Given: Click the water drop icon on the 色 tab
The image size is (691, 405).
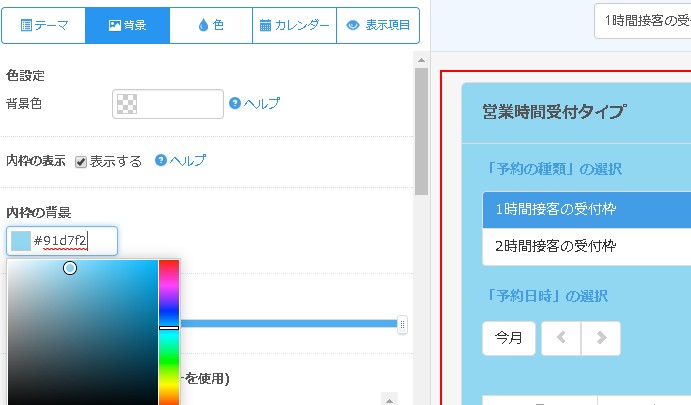Looking at the screenshot, I should pos(203,25).
